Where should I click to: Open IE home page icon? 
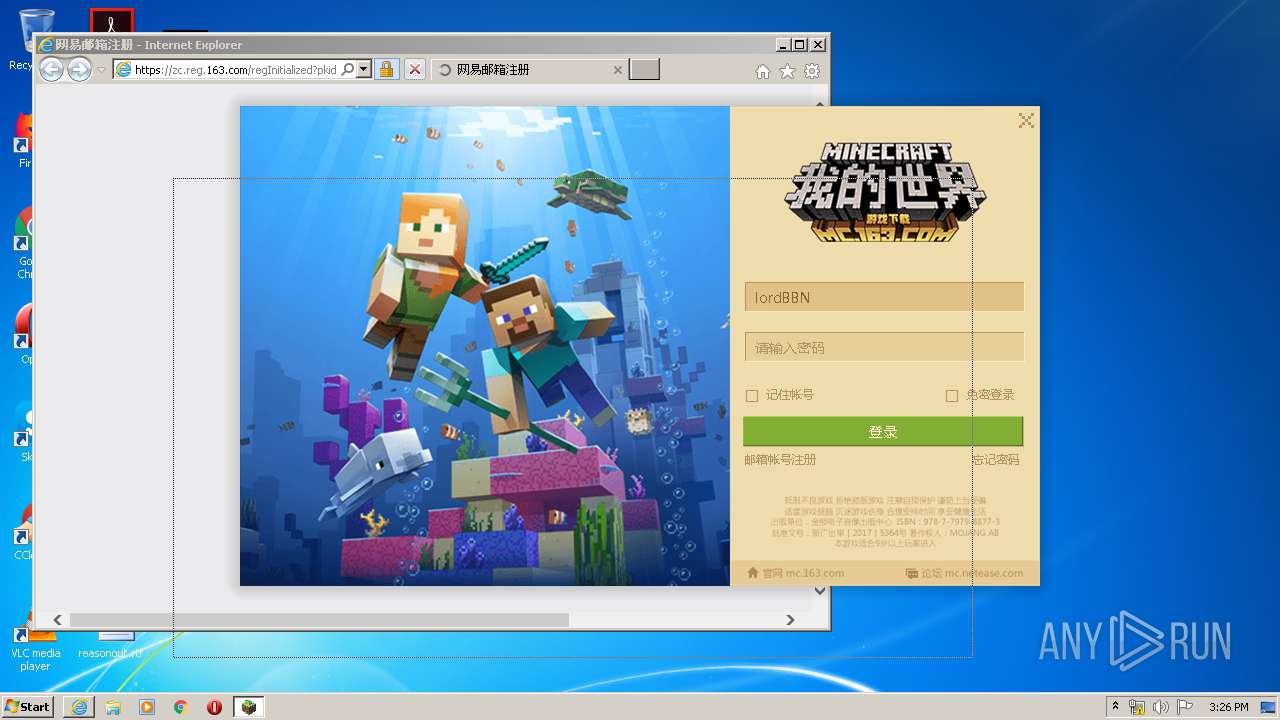pos(763,71)
